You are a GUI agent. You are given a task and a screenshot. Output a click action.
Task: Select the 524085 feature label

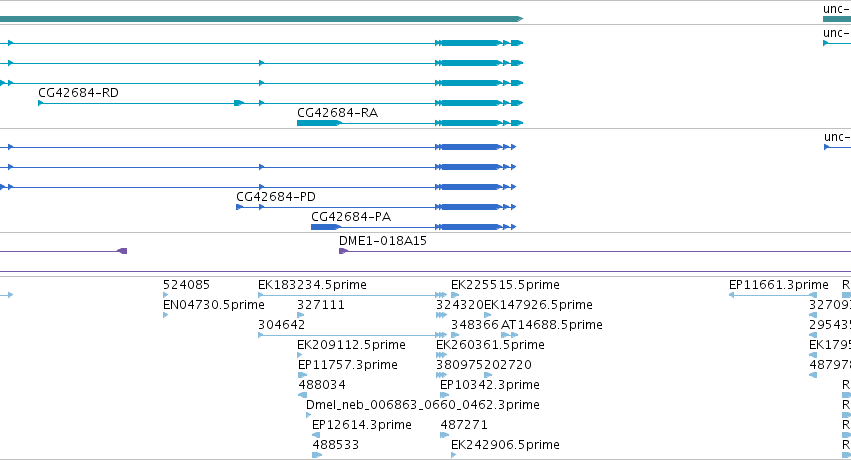[x=186, y=285]
